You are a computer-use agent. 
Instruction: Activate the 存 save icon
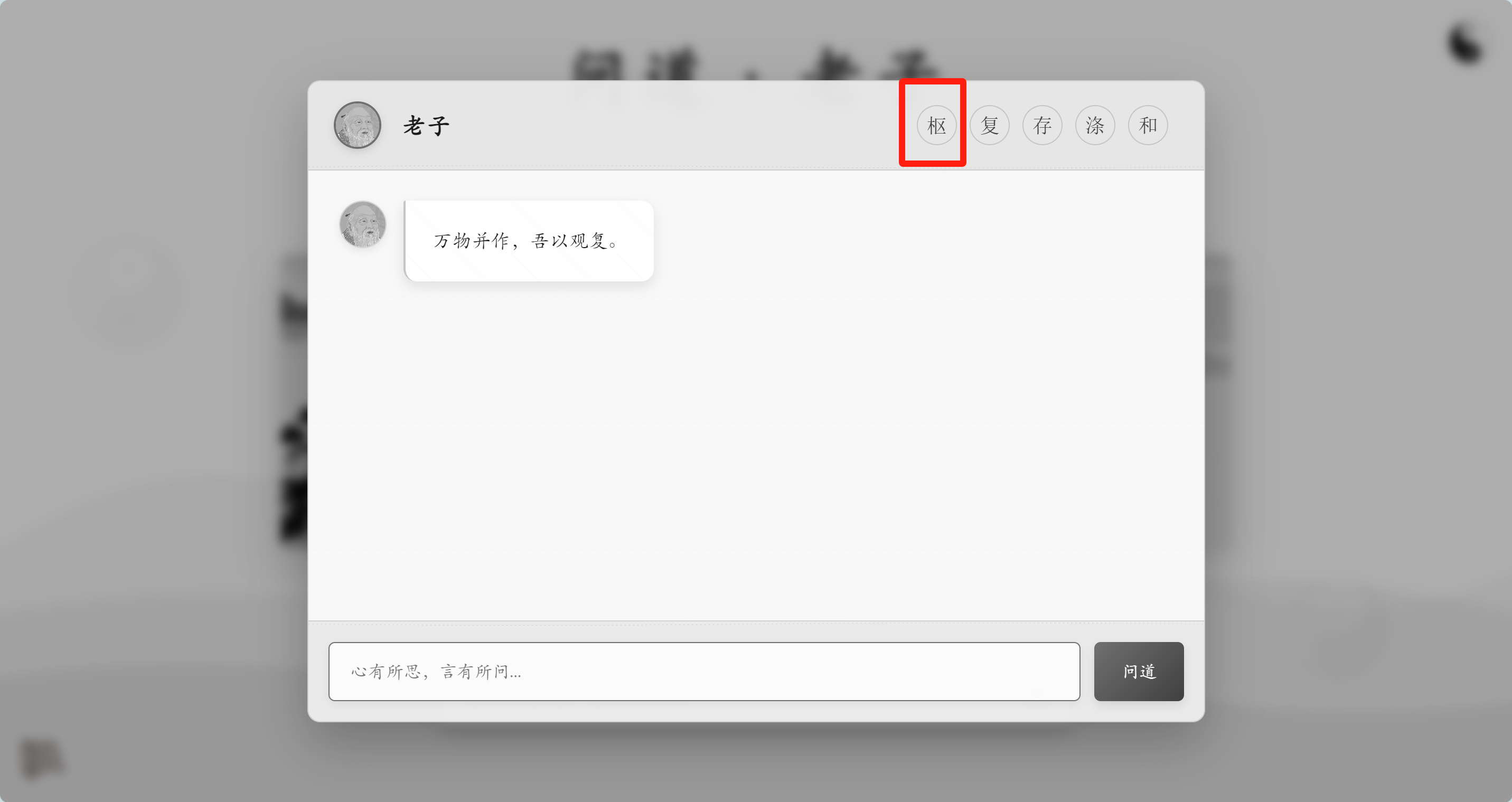(x=1042, y=125)
